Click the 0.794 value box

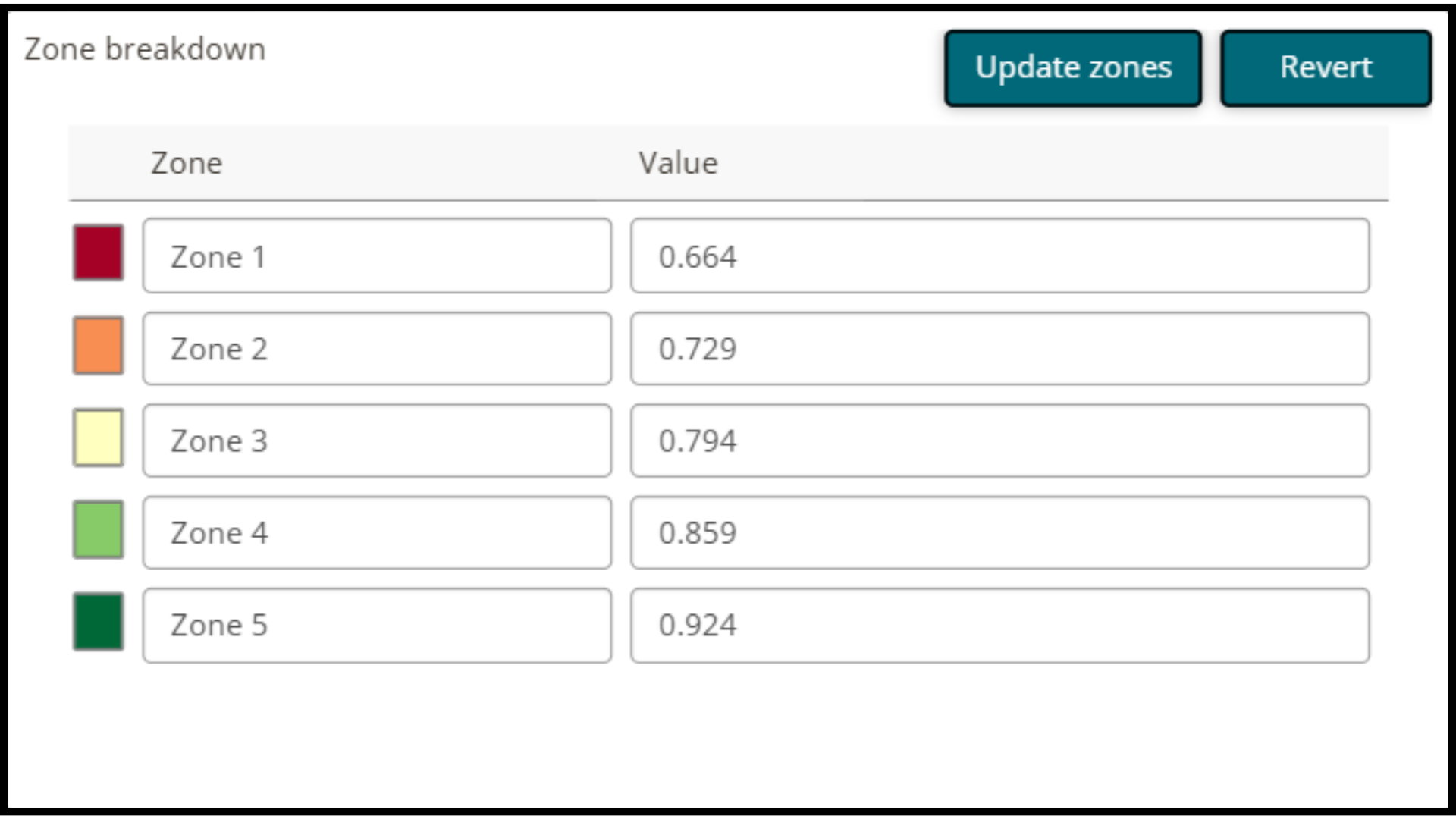(1000, 441)
